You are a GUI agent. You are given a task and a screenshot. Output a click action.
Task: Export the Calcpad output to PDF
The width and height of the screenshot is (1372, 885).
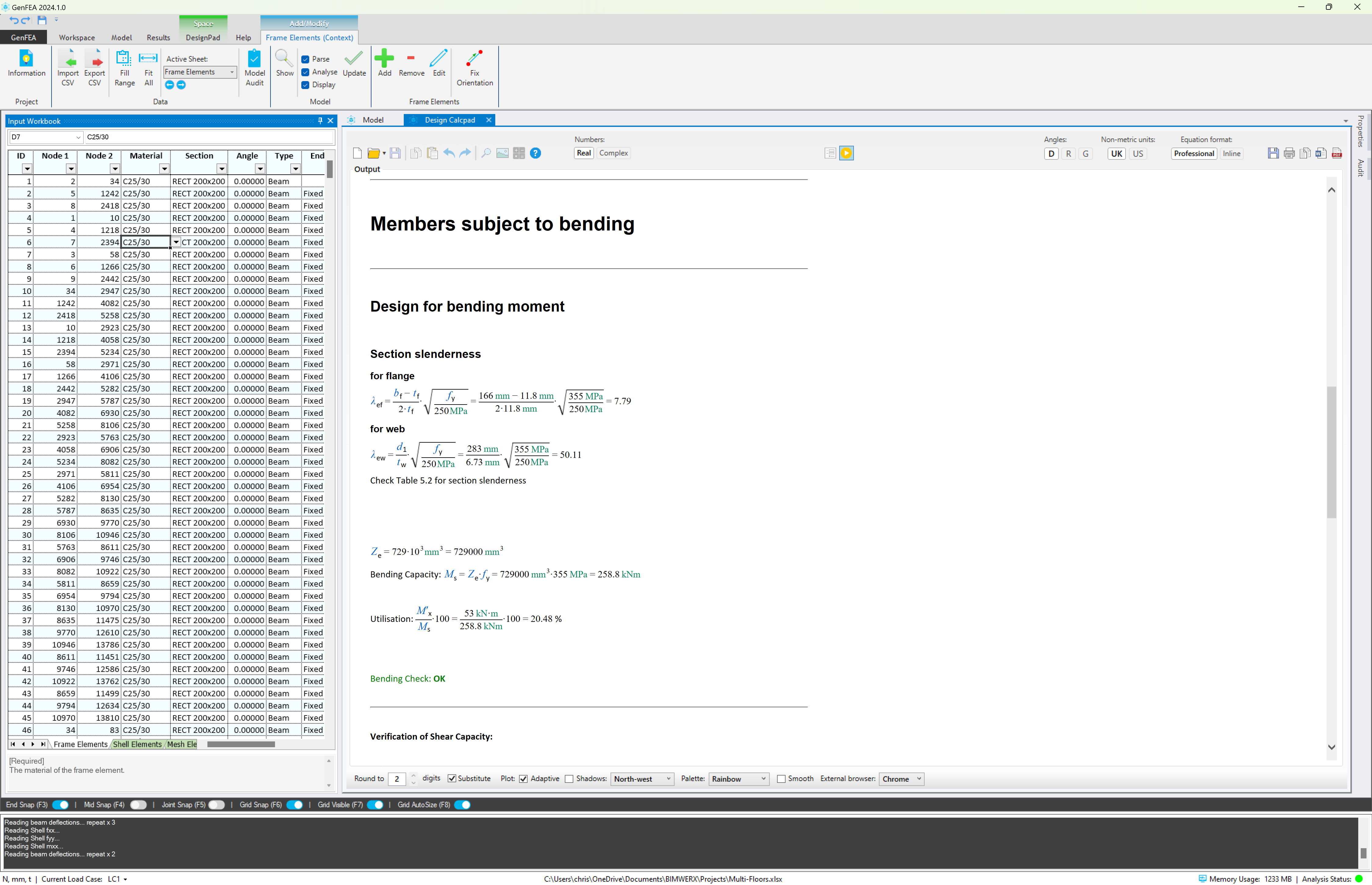[x=1337, y=153]
